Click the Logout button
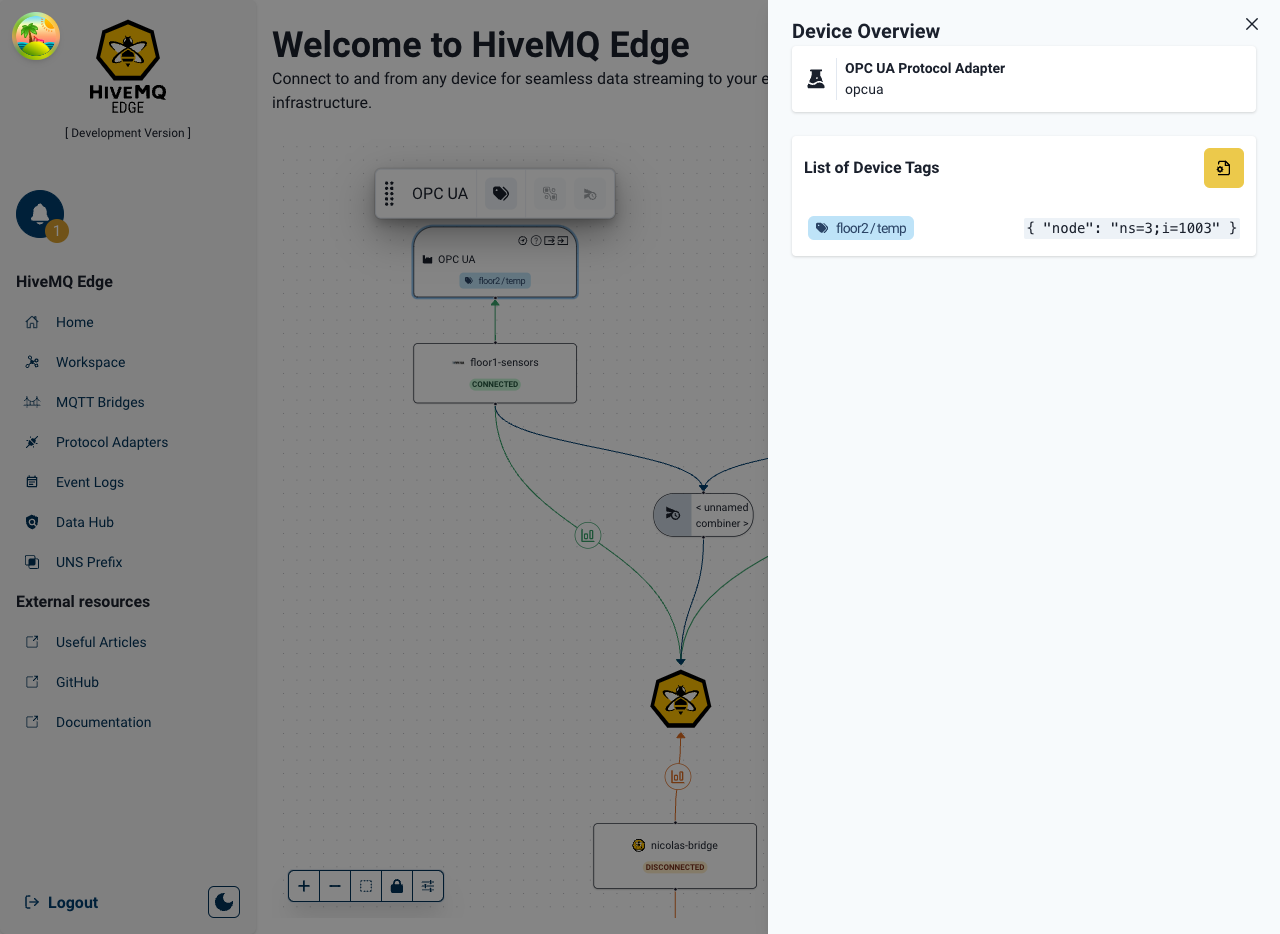 point(61,902)
